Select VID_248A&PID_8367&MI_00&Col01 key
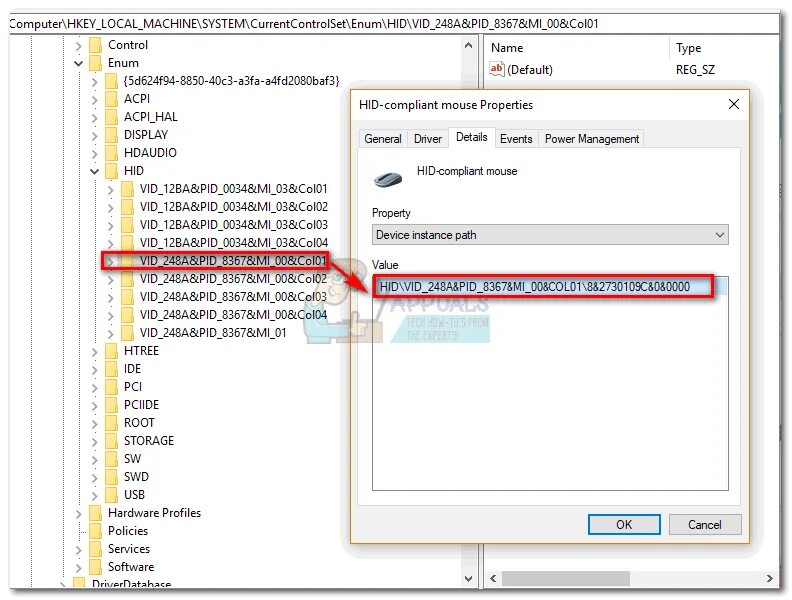The image size is (792, 600). coord(233,261)
